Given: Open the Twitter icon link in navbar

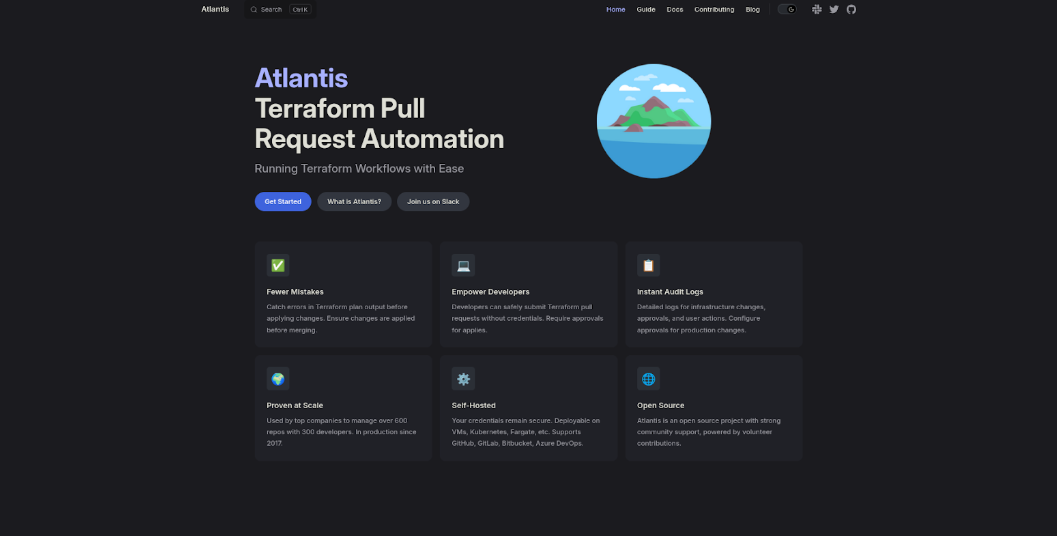Looking at the screenshot, I should tap(834, 9).
